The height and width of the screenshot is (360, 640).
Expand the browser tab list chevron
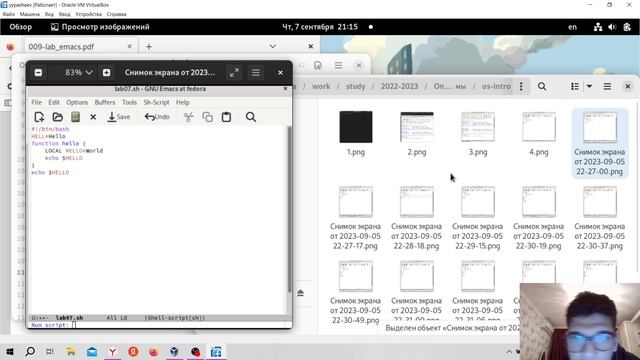point(273,47)
